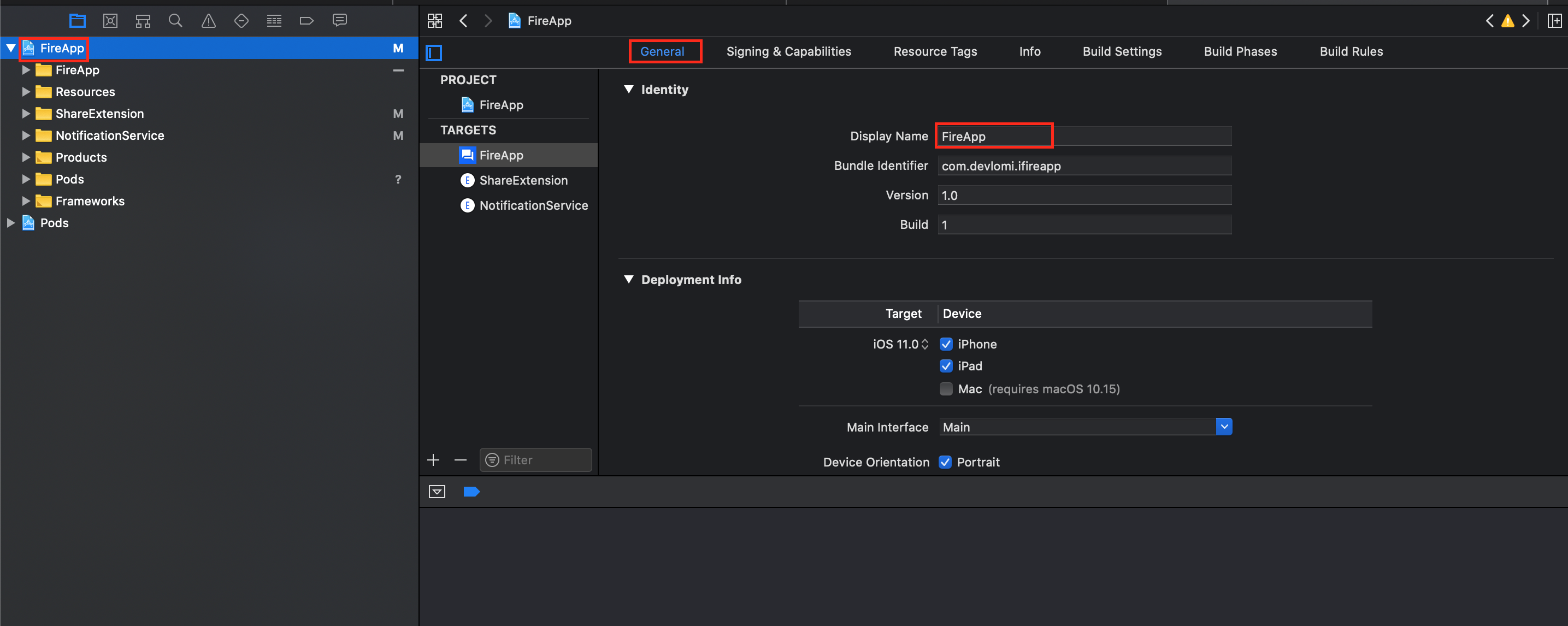Viewport: 1568px width, 626px height.
Task: Change the iOS 11.0 deployment stepper
Action: 924,344
